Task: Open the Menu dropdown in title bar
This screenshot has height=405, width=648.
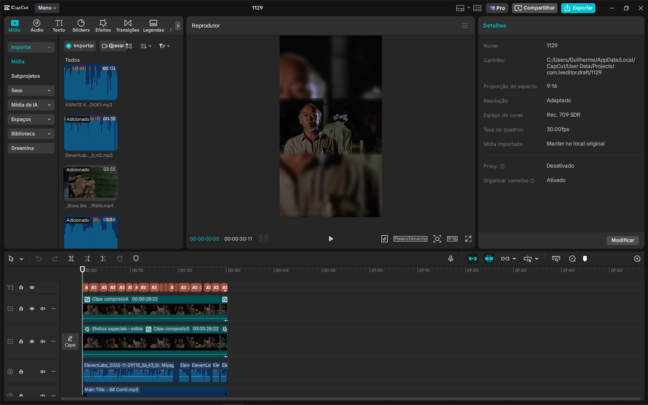Action: [x=47, y=7]
